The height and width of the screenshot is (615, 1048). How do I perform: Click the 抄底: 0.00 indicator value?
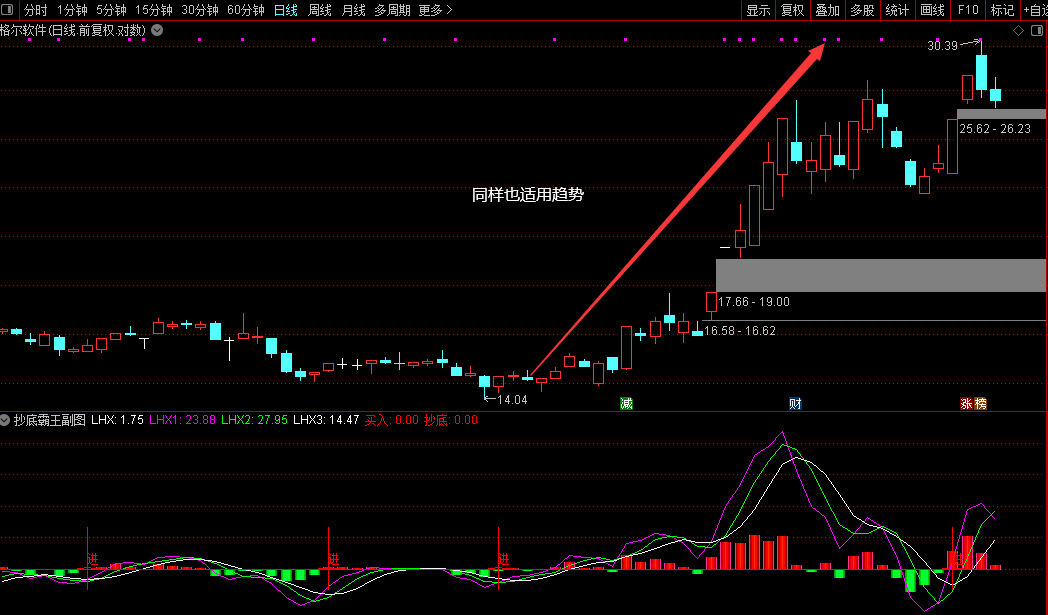[451, 420]
